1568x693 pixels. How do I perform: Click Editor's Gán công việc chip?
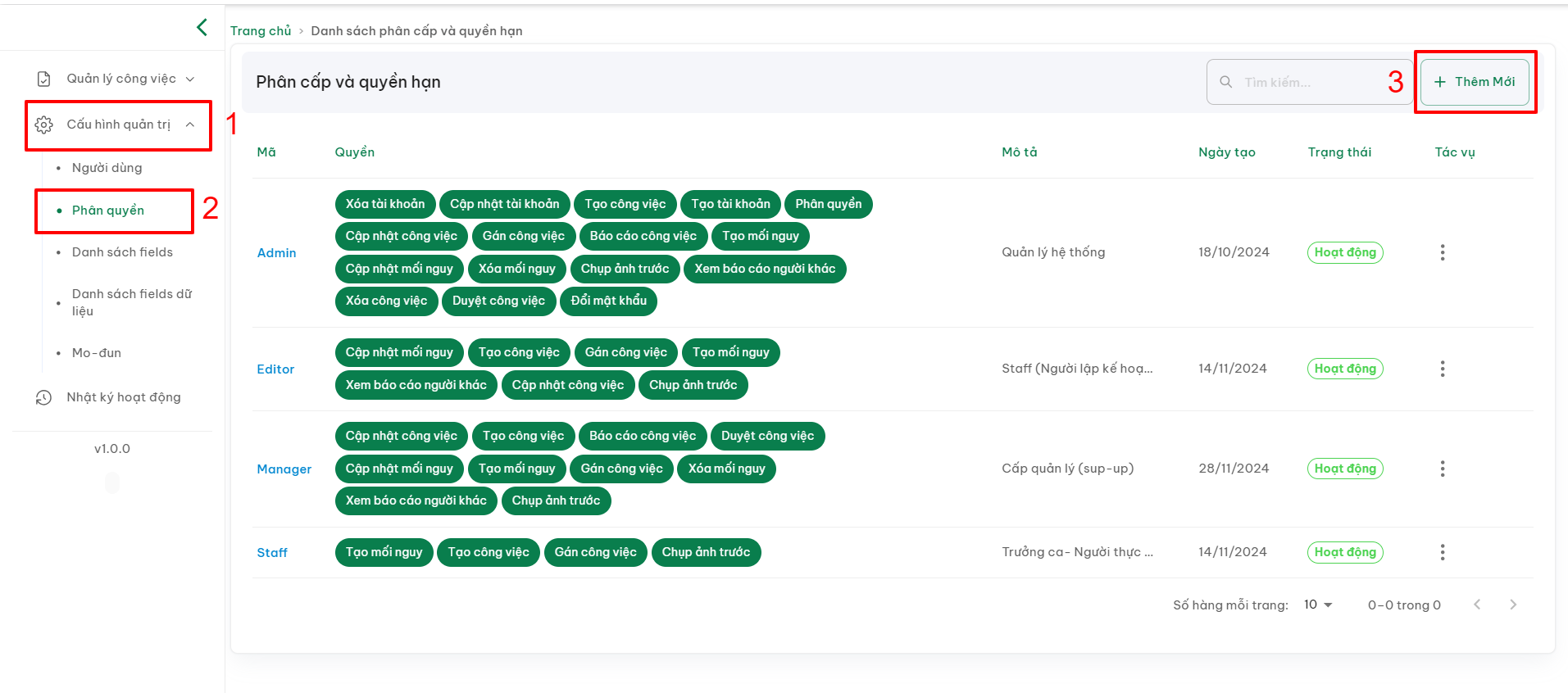tap(626, 352)
